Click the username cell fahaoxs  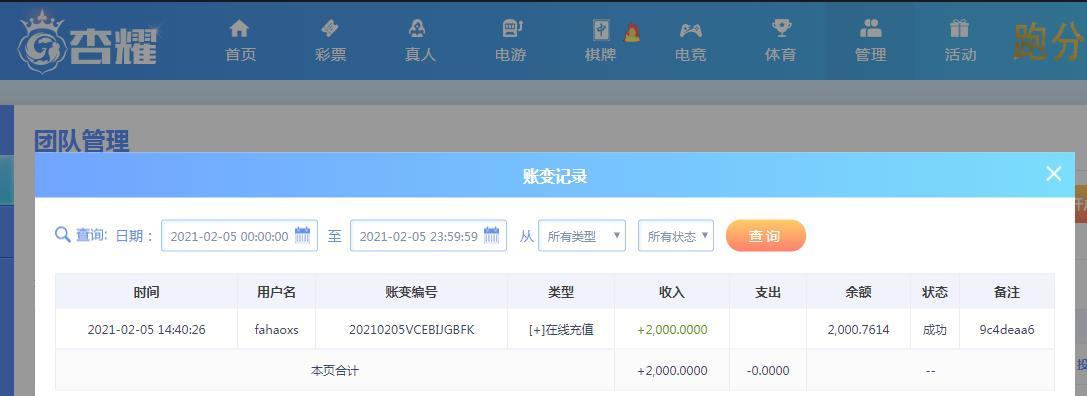tap(277, 329)
